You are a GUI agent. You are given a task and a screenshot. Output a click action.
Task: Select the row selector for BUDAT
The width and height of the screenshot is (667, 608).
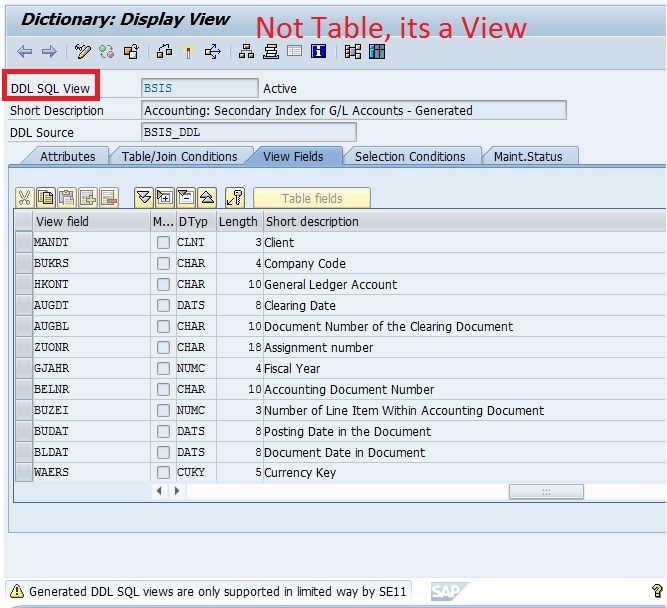pos(24,431)
